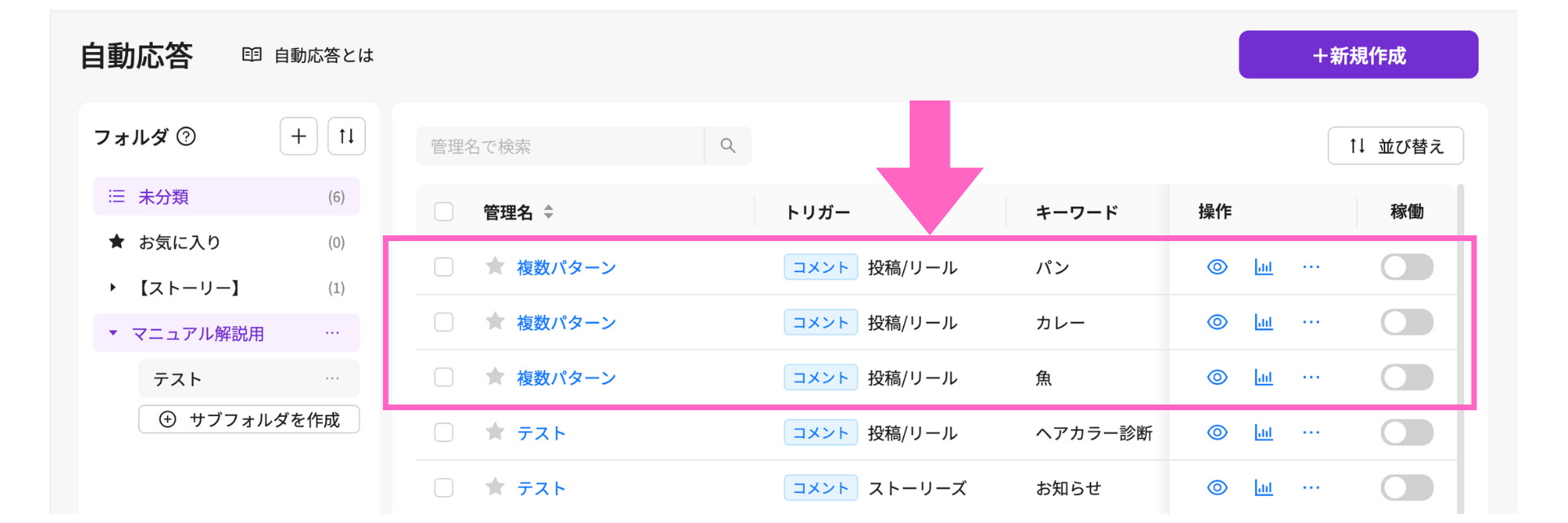Open the three-dot menu for 魚 row
This screenshot has width=1568, height=523.
point(1311,378)
